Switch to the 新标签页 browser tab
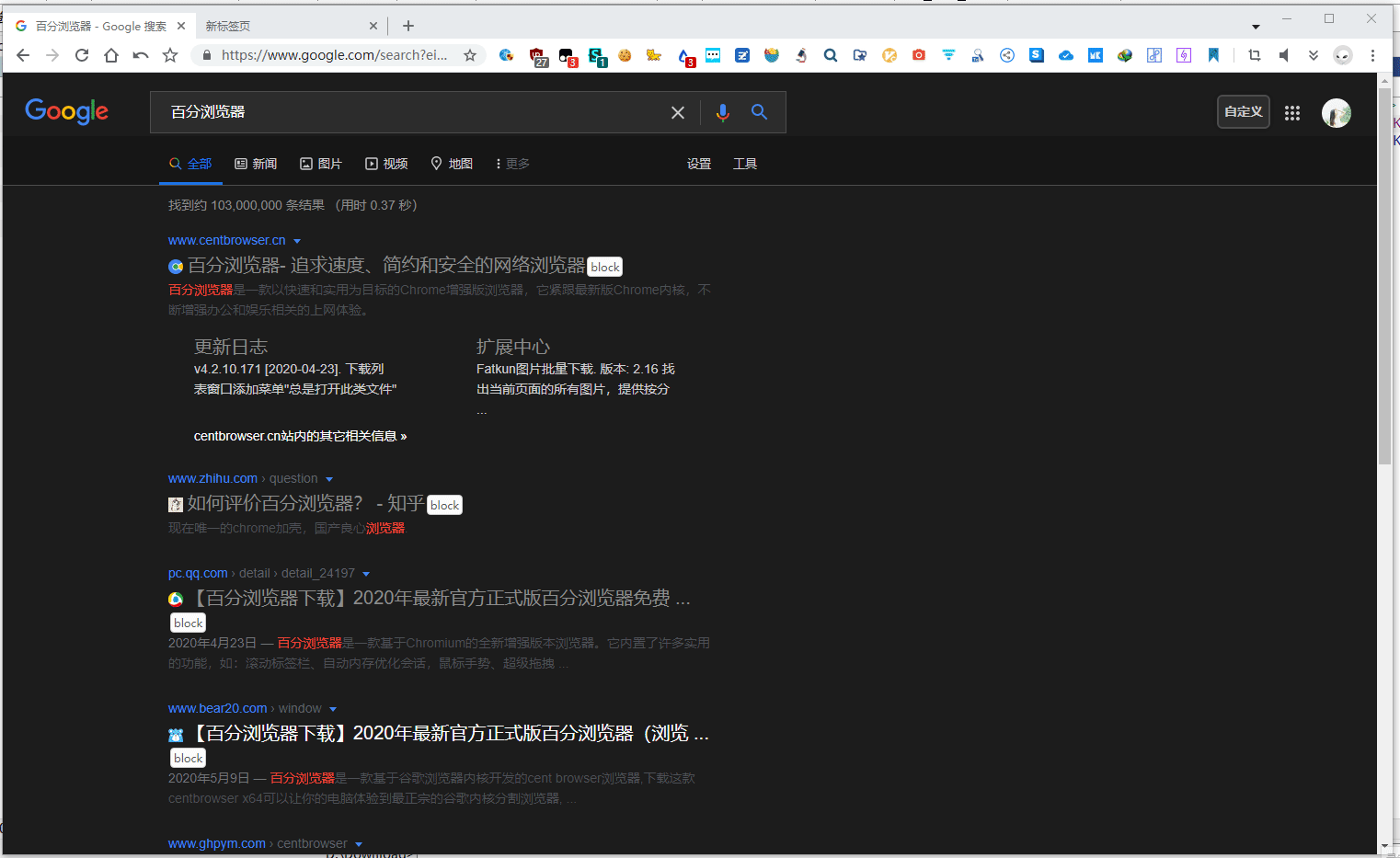Screen dimensions: 1400x858 coord(291,26)
